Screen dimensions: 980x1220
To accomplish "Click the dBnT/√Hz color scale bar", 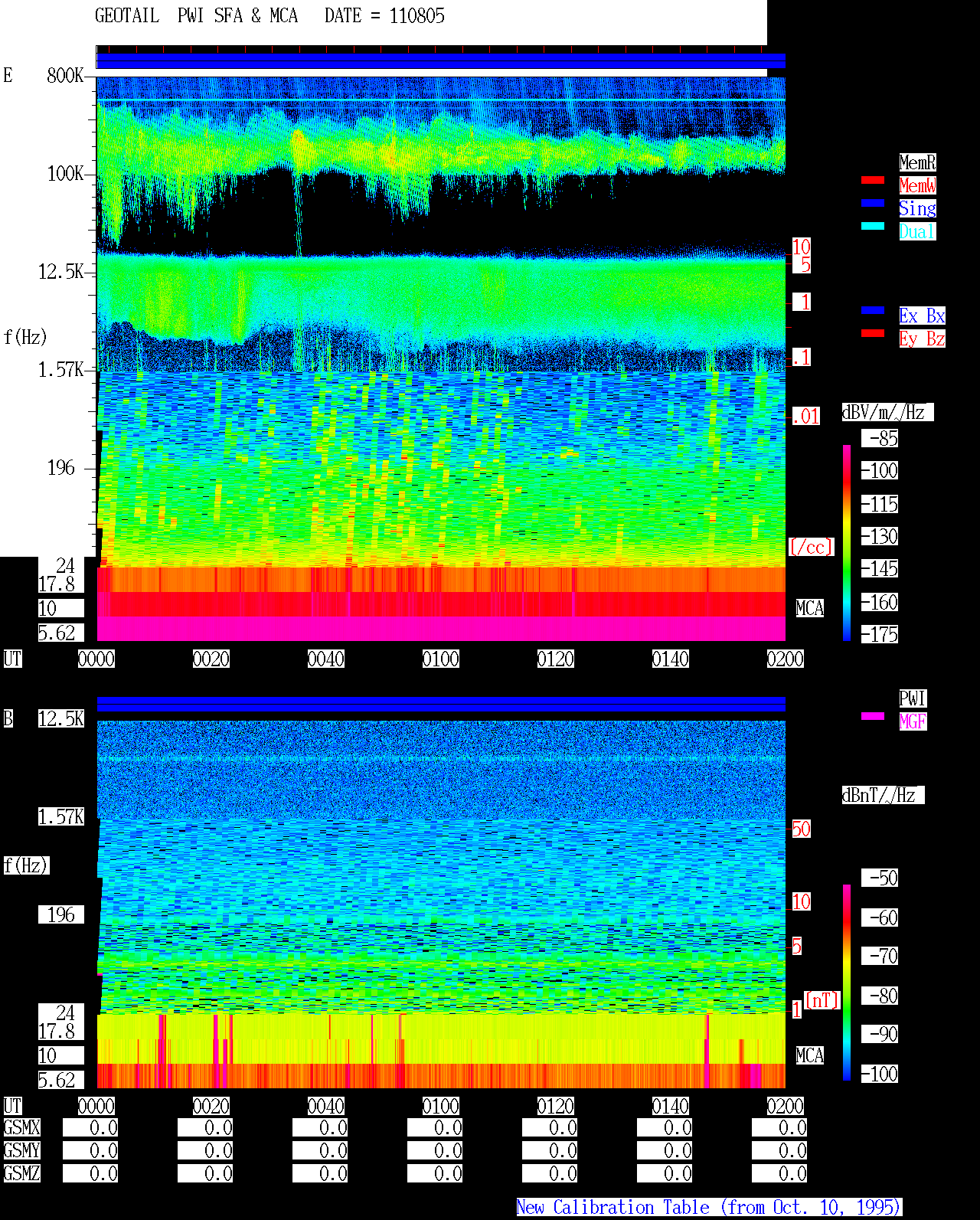I will (x=847, y=983).
